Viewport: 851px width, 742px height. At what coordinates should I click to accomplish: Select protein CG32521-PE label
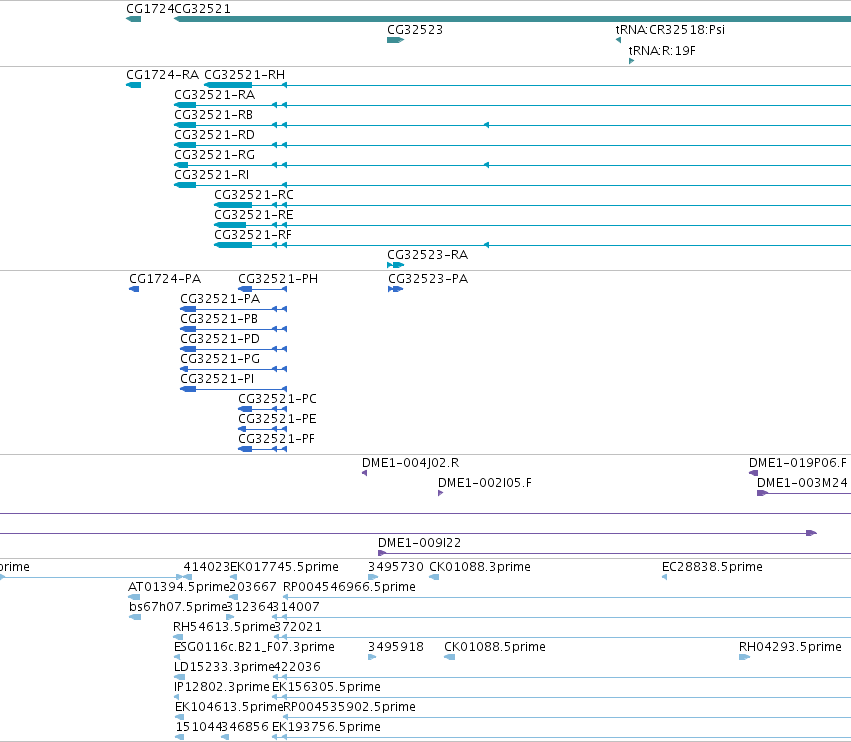point(277,419)
